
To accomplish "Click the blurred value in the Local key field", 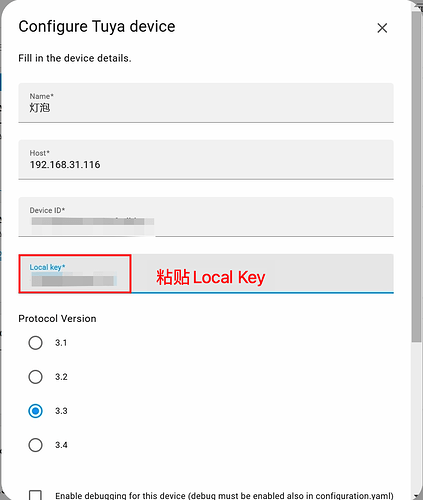I will pos(74,280).
